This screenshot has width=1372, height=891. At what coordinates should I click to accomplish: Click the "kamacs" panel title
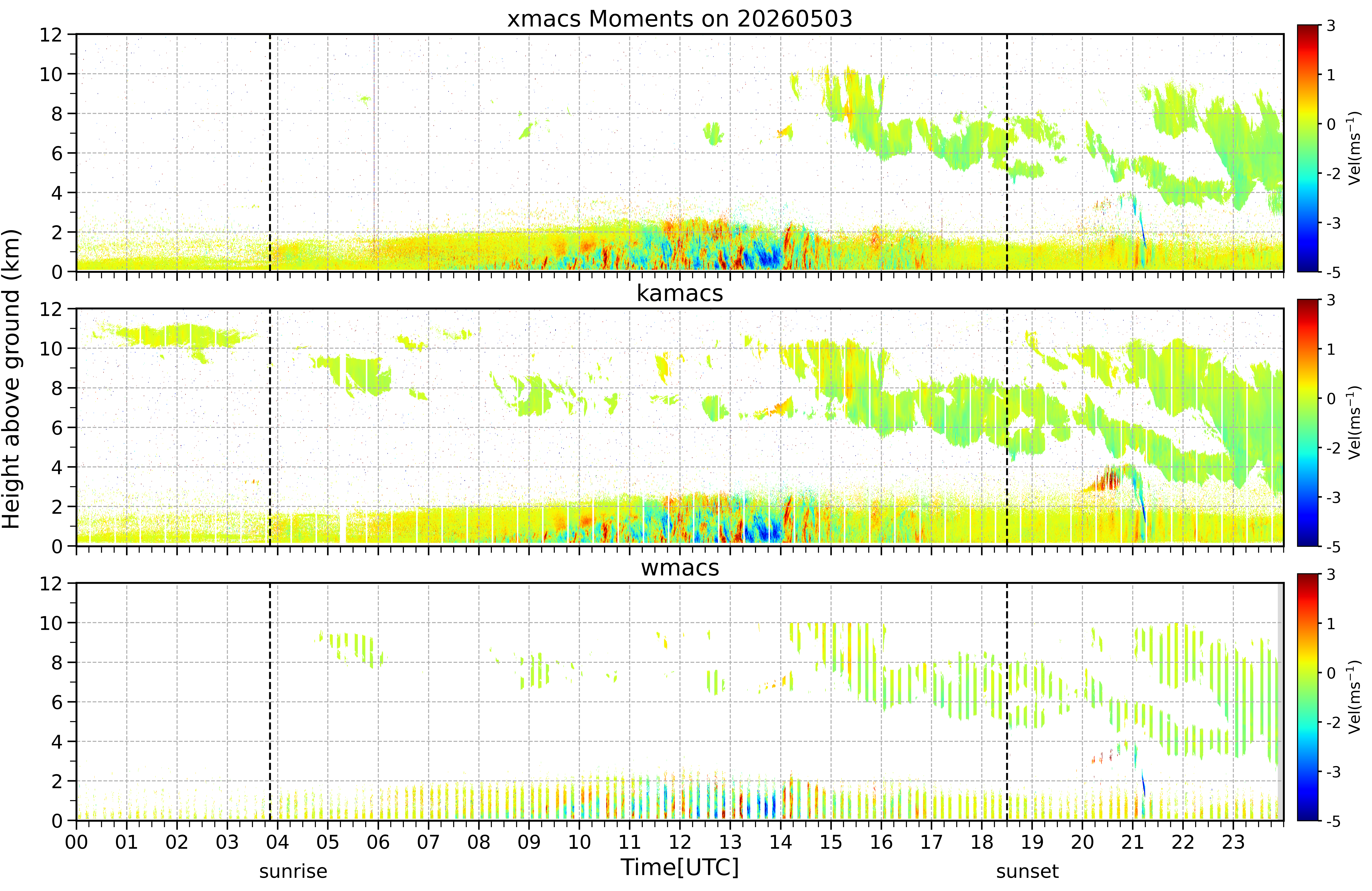click(x=680, y=293)
